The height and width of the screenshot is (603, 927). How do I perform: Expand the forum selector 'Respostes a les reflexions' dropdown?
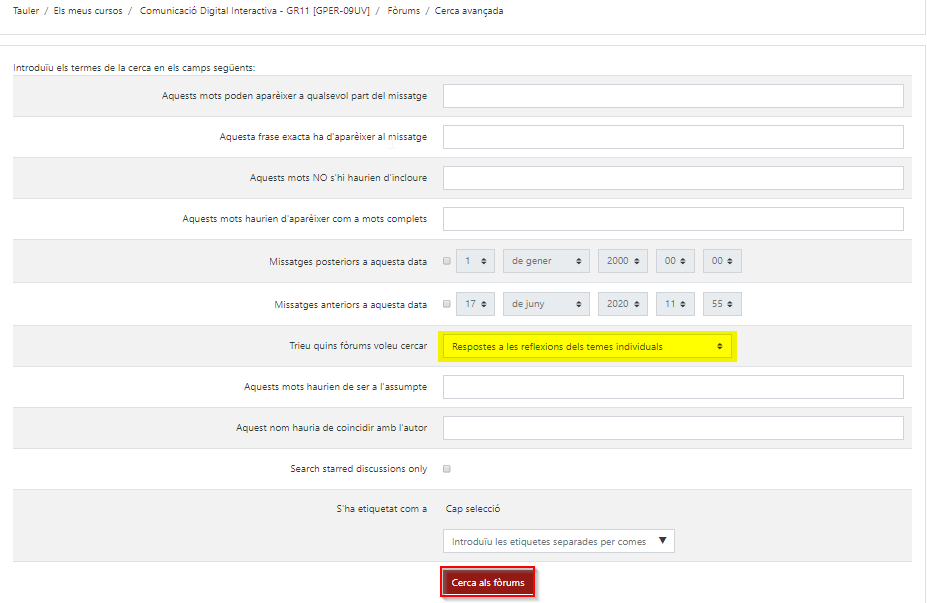point(587,347)
